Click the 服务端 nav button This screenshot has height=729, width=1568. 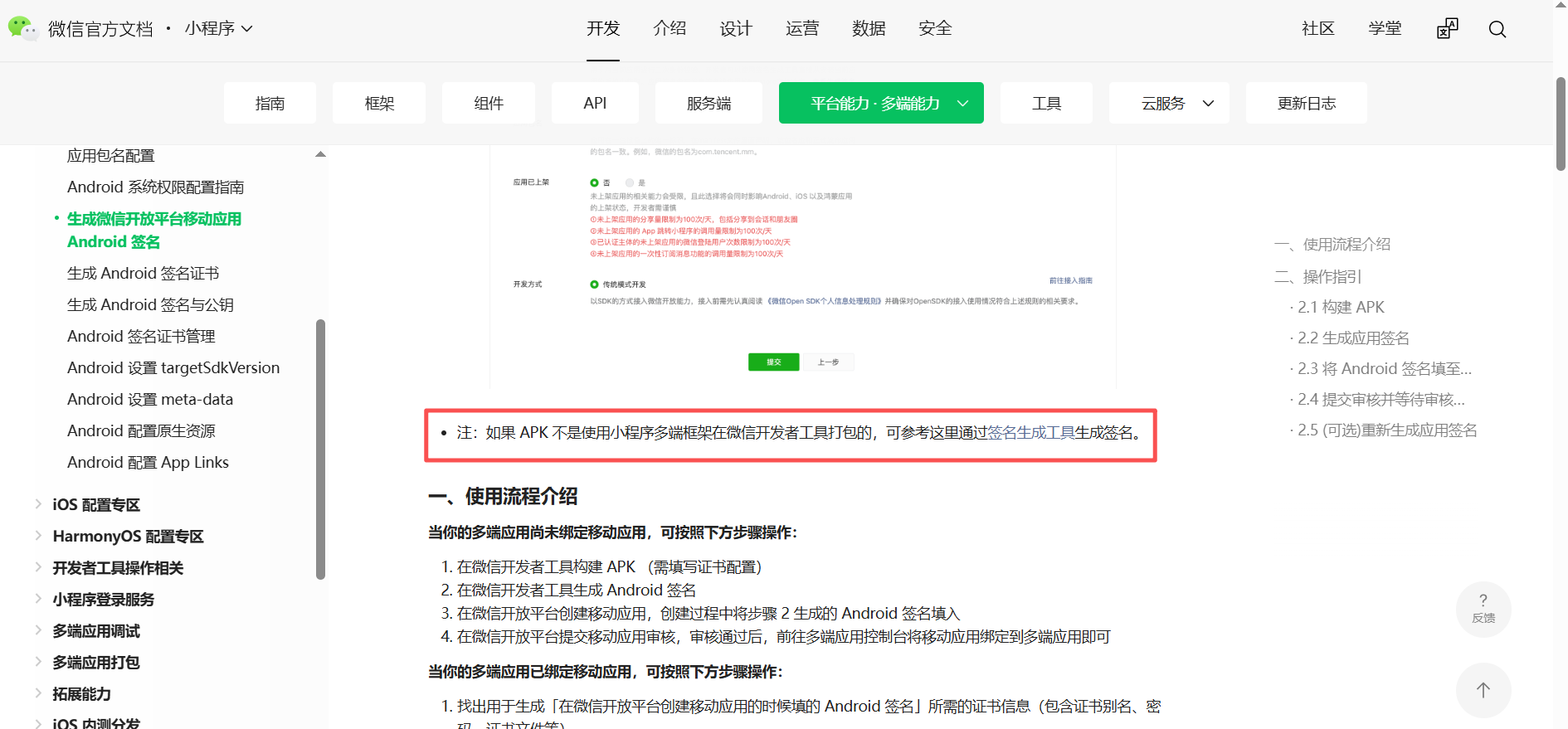point(709,103)
